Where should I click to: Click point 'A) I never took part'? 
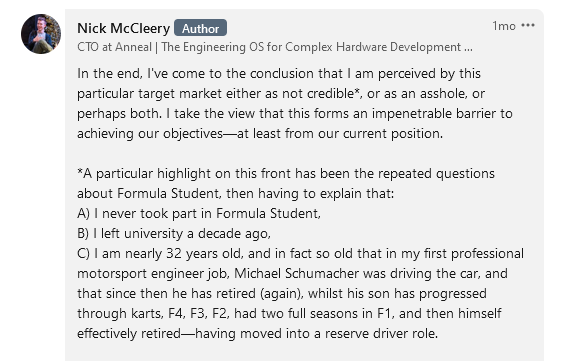[199, 213]
